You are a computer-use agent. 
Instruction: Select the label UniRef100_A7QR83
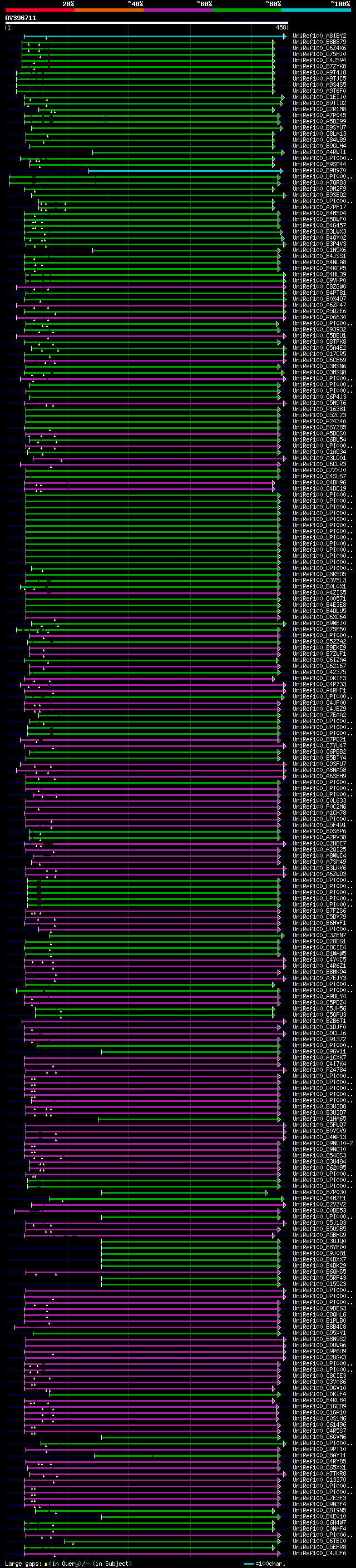pyautogui.click(x=319, y=182)
